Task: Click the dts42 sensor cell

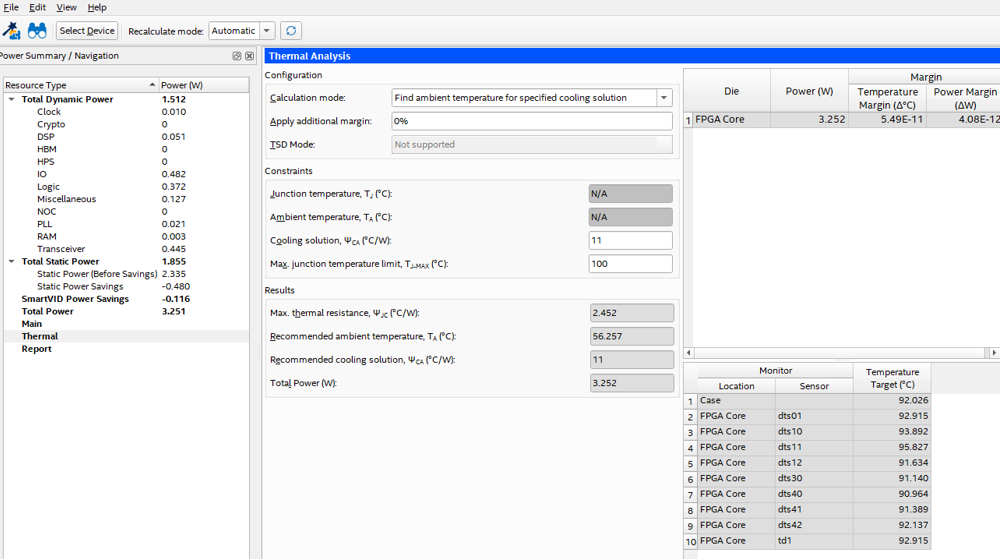Action: (814, 525)
